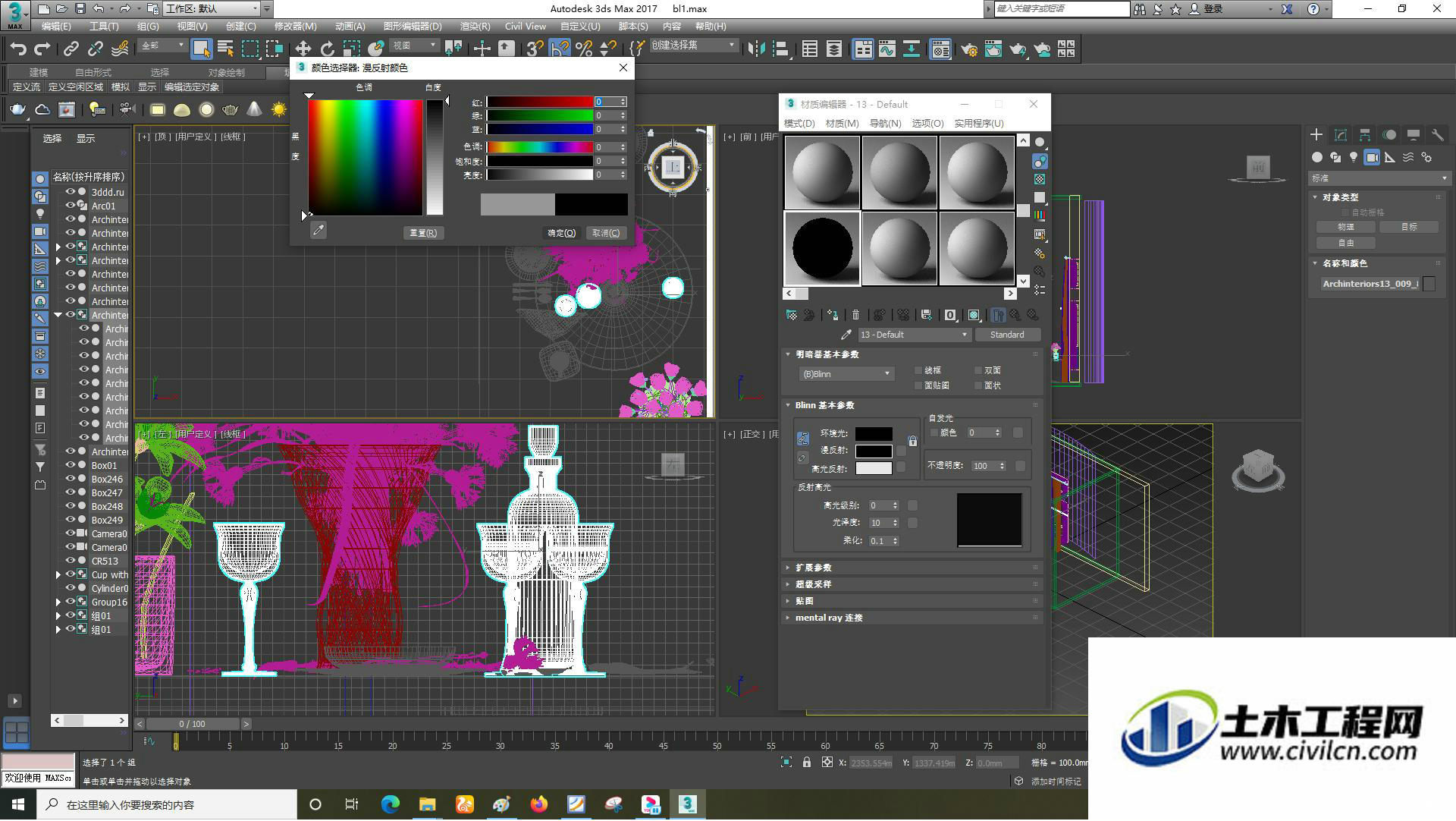
Task: Click the Windows Start button
Action: tap(17, 804)
